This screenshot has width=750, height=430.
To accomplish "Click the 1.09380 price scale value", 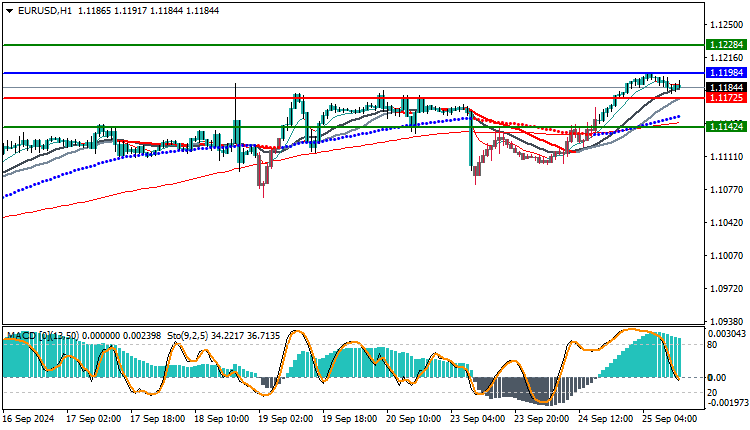I will (727, 321).
